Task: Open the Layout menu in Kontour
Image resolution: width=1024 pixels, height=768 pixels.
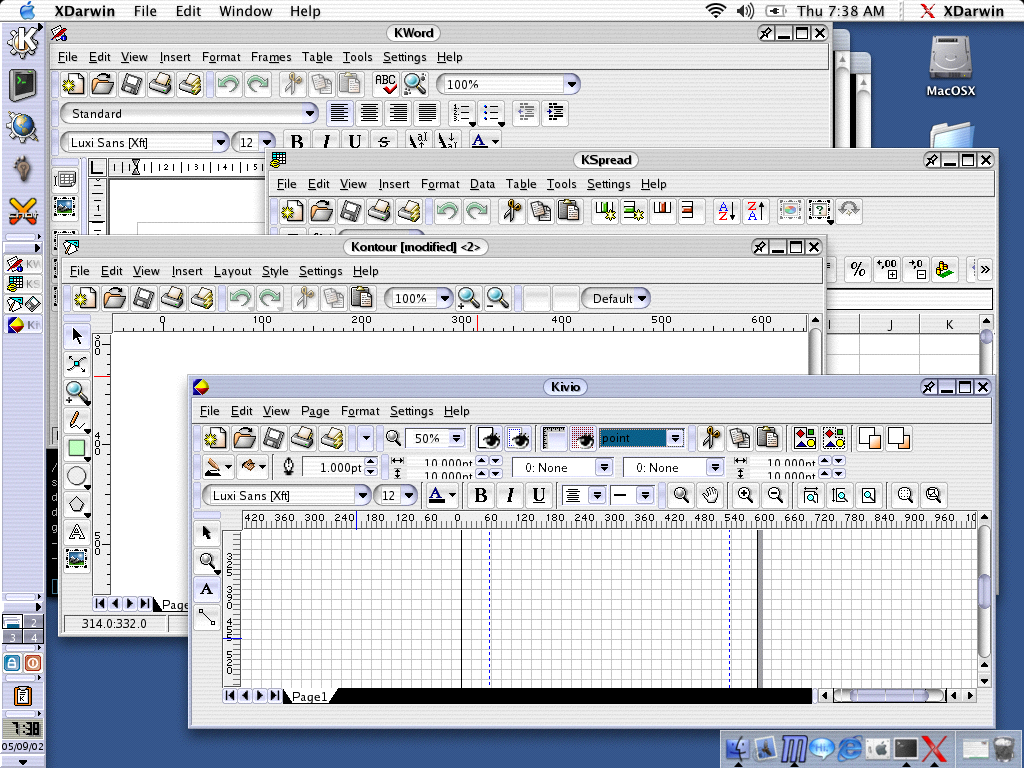Action: 232,271
